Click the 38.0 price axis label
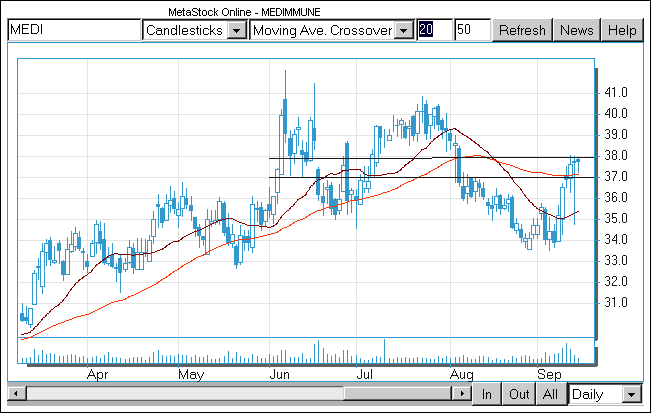 (616, 156)
